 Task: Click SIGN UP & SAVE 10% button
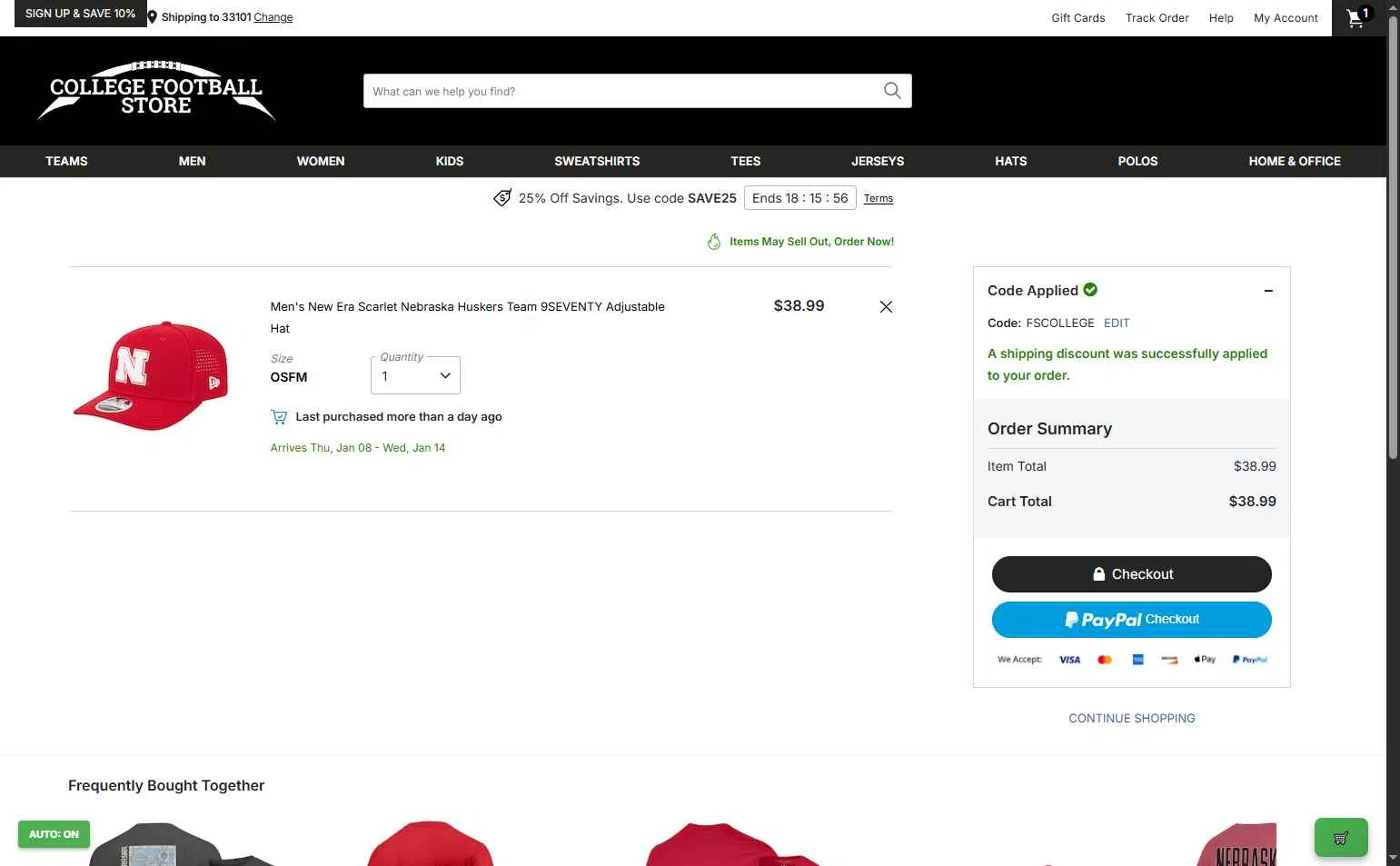(80, 14)
